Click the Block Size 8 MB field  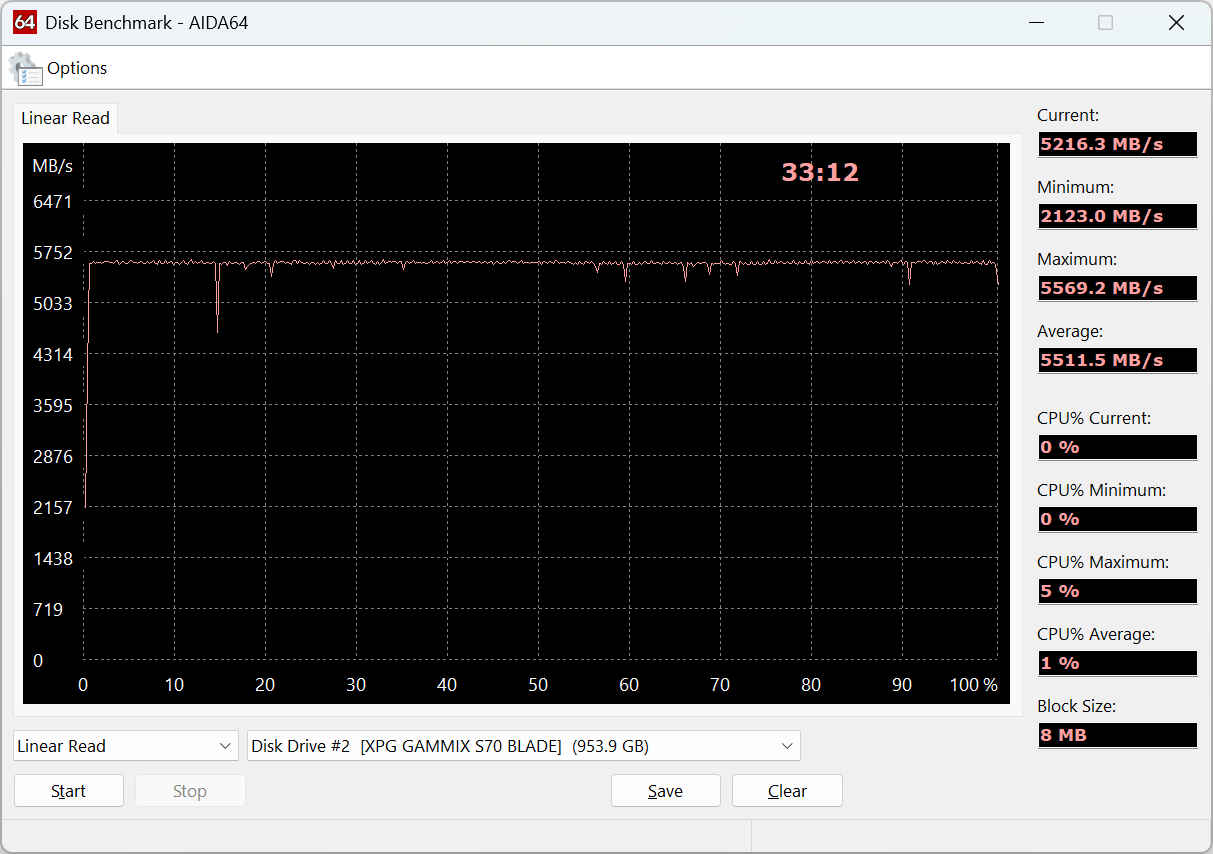pyautogui.click(x=1117, y=735)
